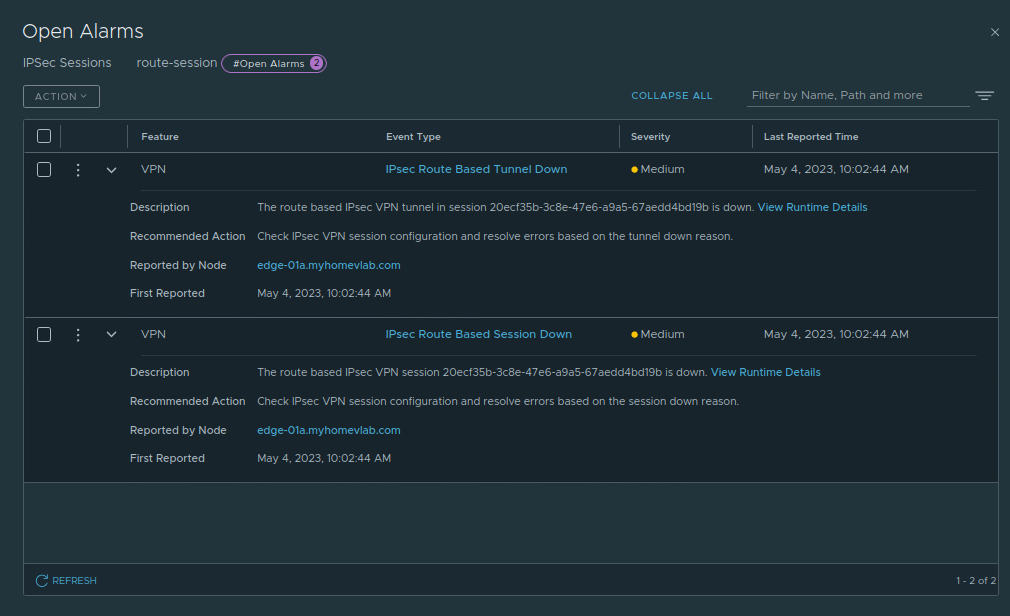
Task: Check the Session Down alarm checkbox
Action: 44,335
